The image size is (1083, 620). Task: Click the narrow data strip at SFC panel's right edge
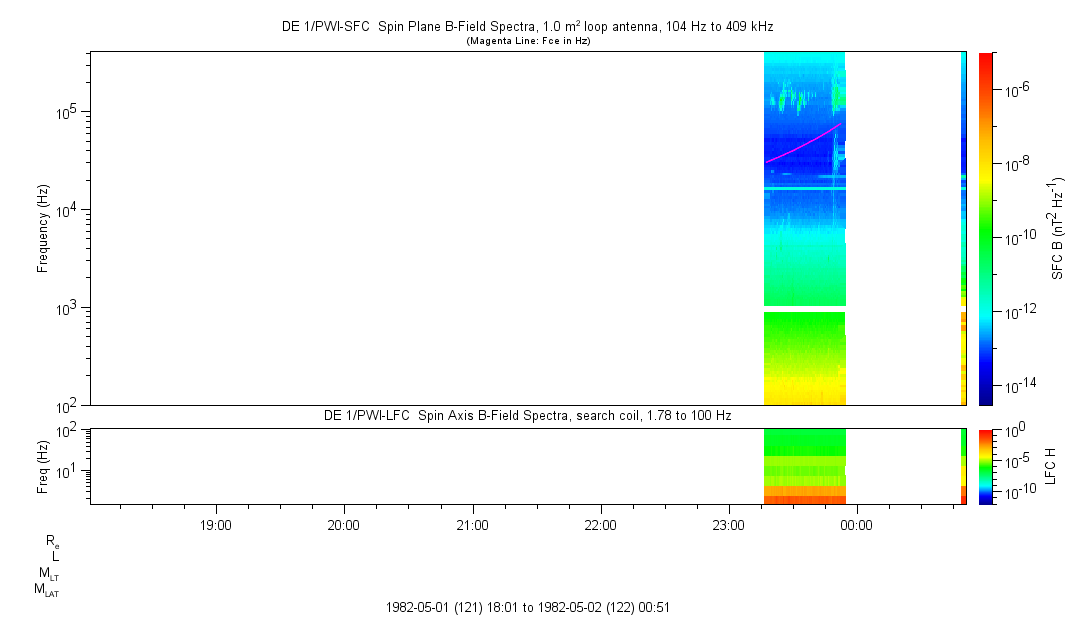click(x=963, y=228)
